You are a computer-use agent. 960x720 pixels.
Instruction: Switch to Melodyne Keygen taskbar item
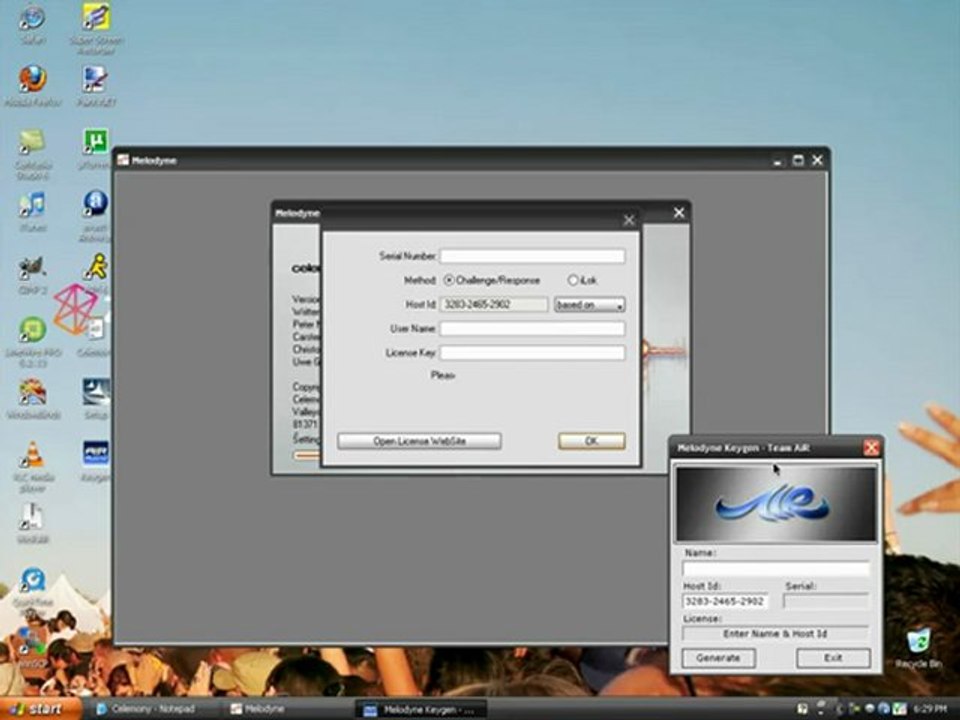pyautogui.click(x=421, y=710)
